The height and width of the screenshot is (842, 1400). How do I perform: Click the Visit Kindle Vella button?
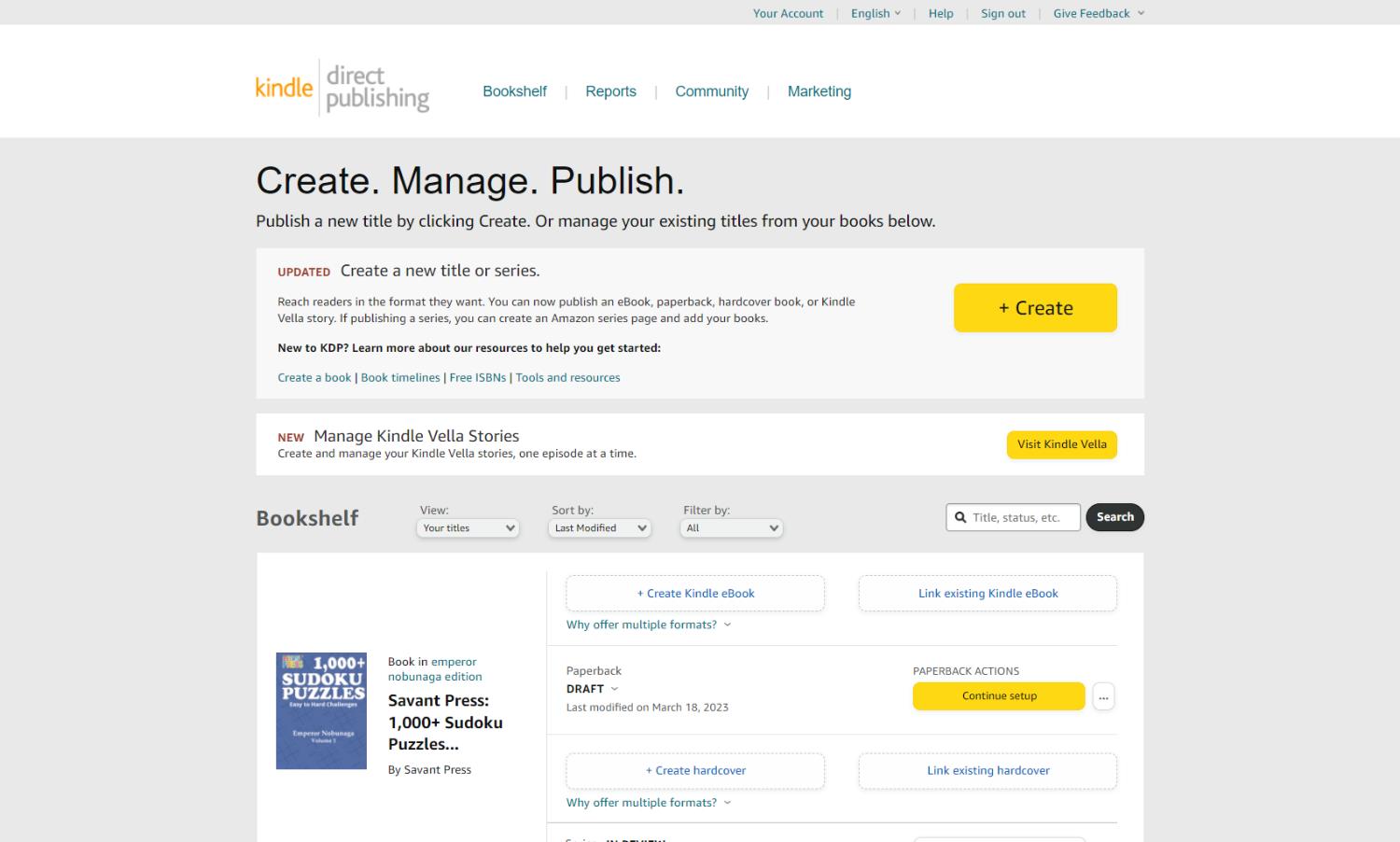pos(1061,444)
